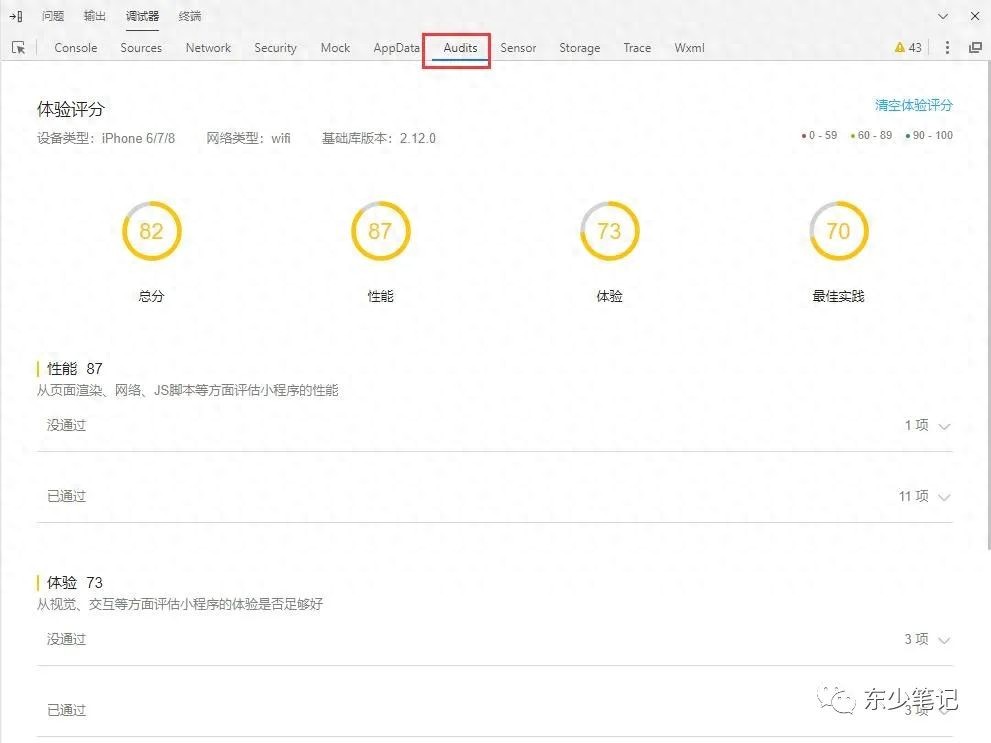Screen dimensions: 991x743
Task: Click the 清空体验评分 link
Action: [x=912, y=103]
